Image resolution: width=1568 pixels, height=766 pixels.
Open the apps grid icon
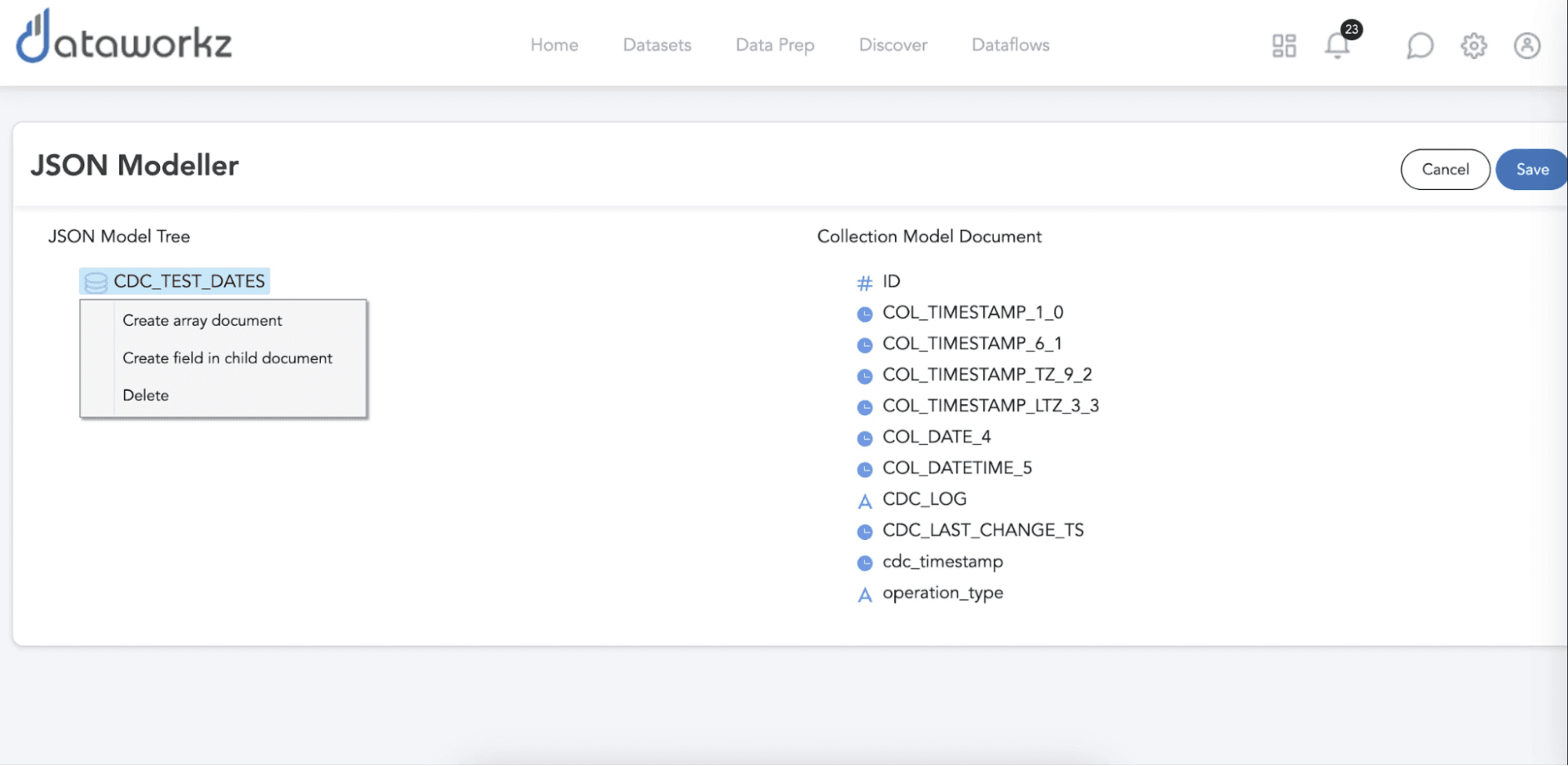point(1283,46)
